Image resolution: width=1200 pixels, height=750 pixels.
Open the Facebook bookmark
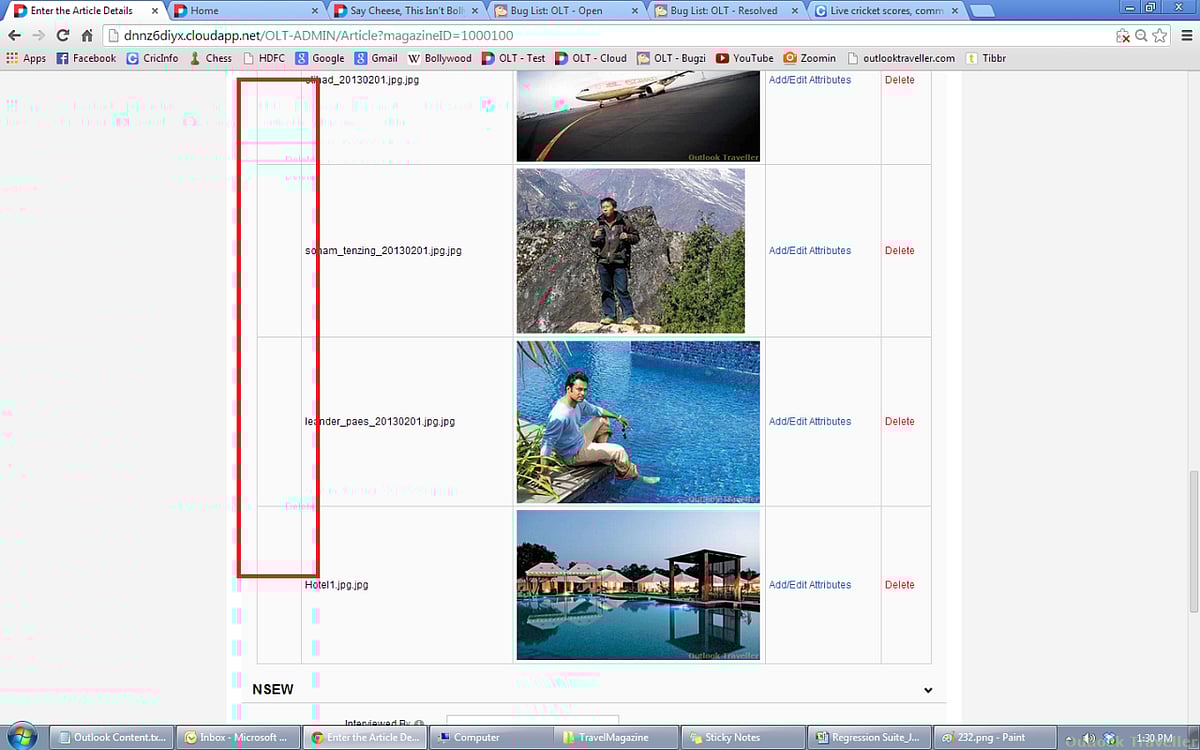pos(86,58)
